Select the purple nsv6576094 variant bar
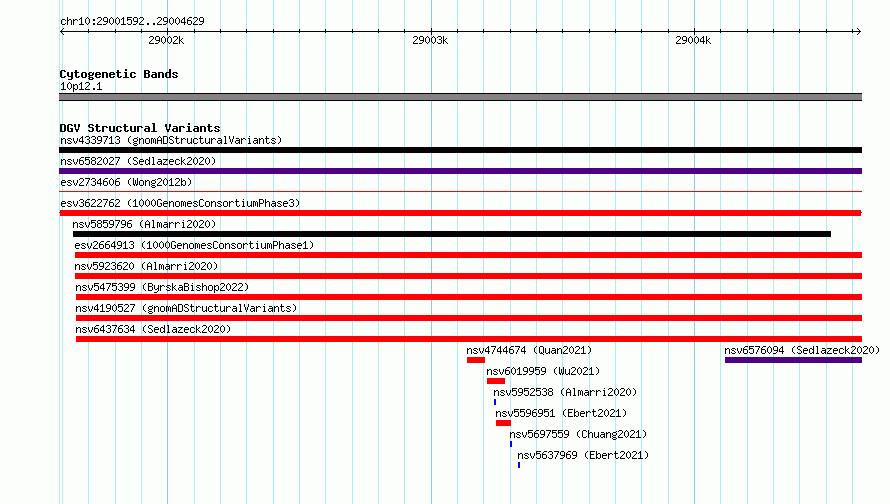The image size is (890, 504). (794, 360)
